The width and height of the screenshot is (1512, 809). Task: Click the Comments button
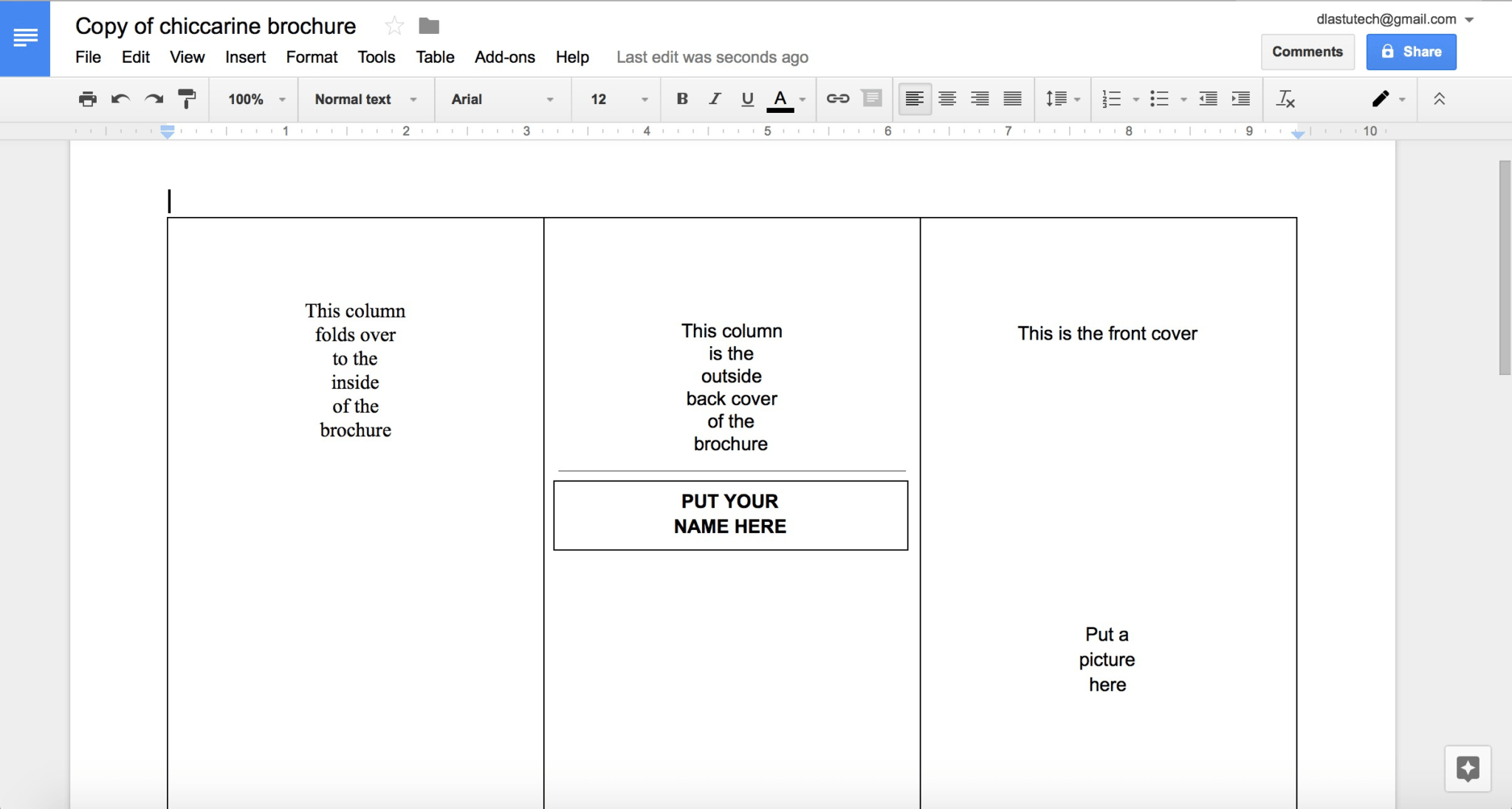[1307, 52]
